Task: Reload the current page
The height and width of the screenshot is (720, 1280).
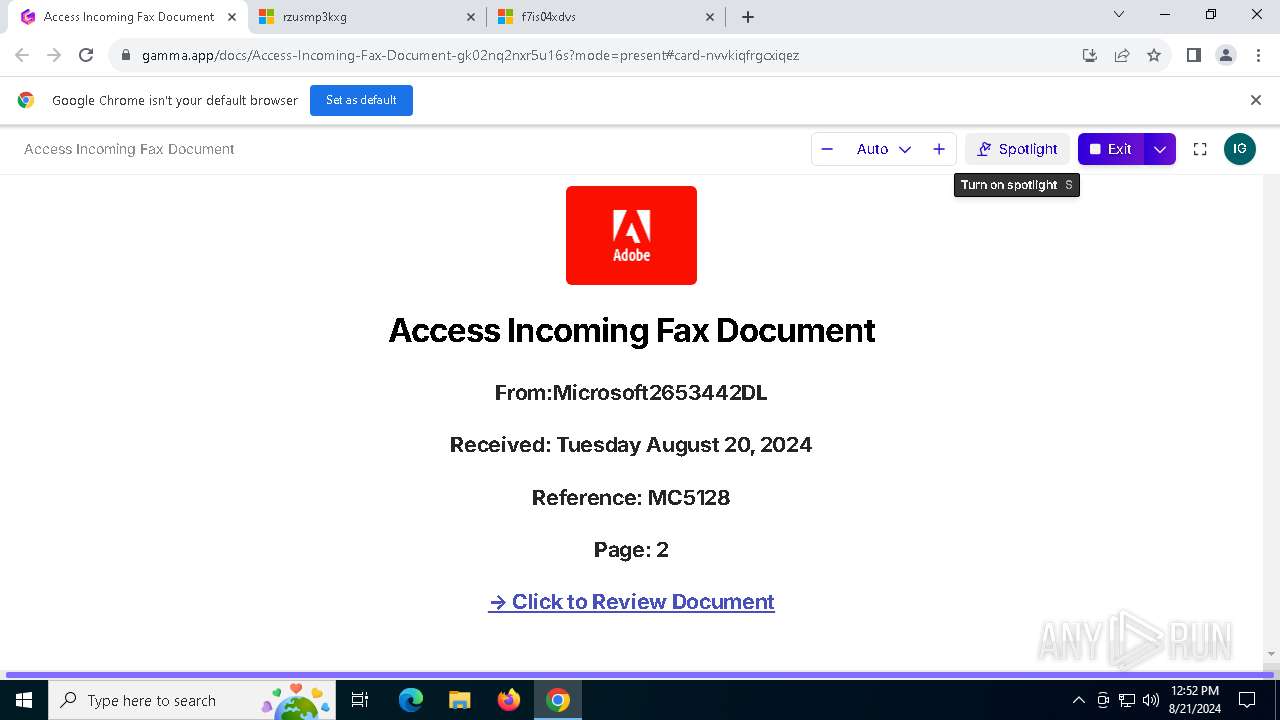Action: click(x=86, y=55)
